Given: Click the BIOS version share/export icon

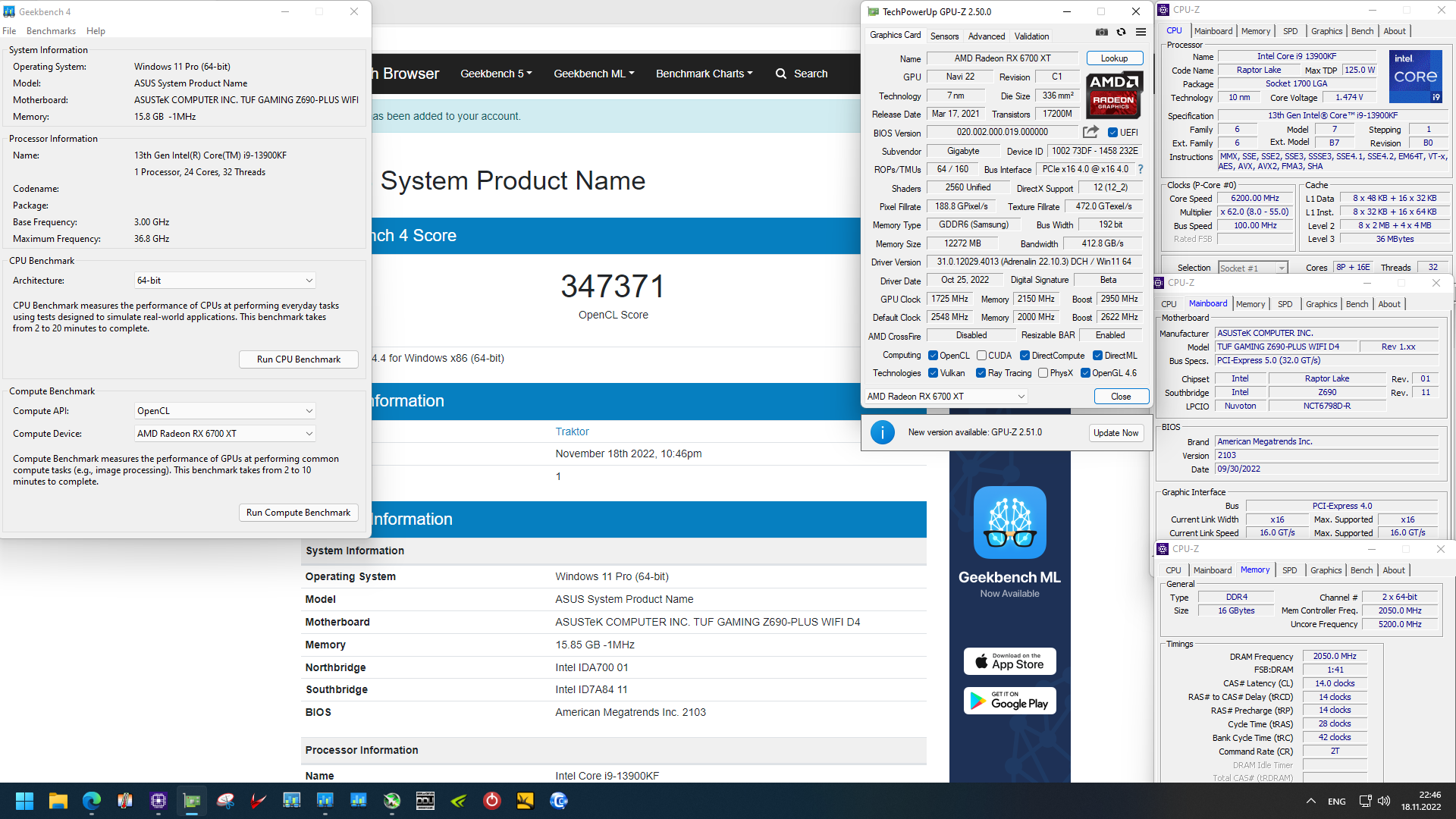Looking at the screenshot, I should click(x=1090, y=132).
